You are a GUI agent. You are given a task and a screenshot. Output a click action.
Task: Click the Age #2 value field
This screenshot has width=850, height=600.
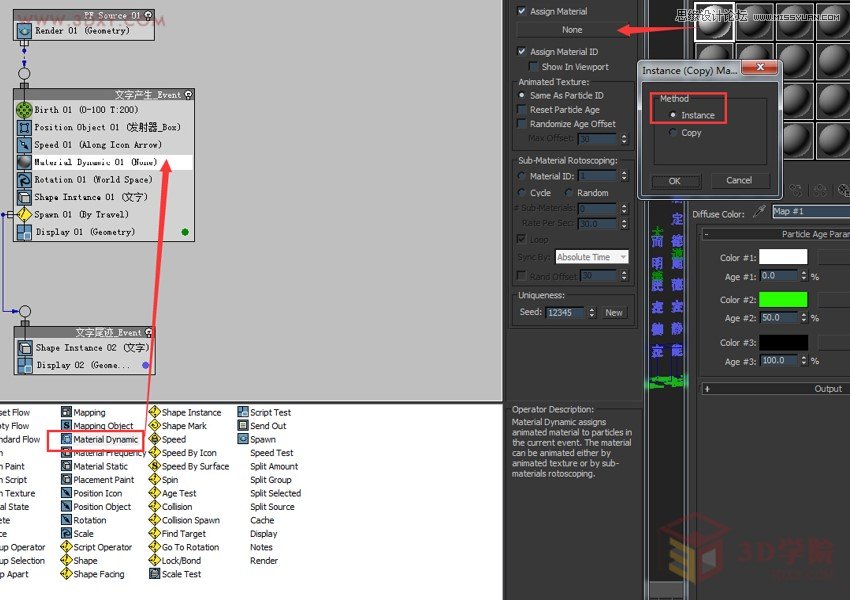tap(779, 318)
